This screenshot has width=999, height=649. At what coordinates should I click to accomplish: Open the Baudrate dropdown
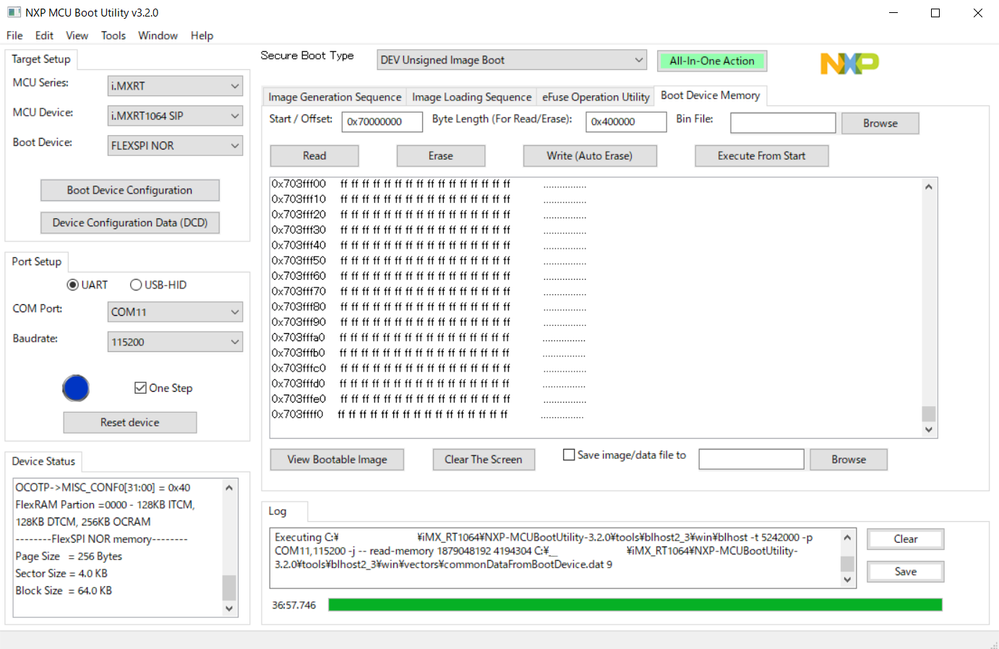(175, 341)
